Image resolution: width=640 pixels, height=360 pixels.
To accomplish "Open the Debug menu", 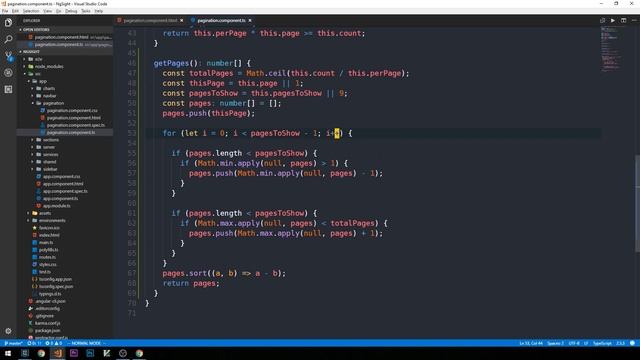I will (x=71, y=11).
